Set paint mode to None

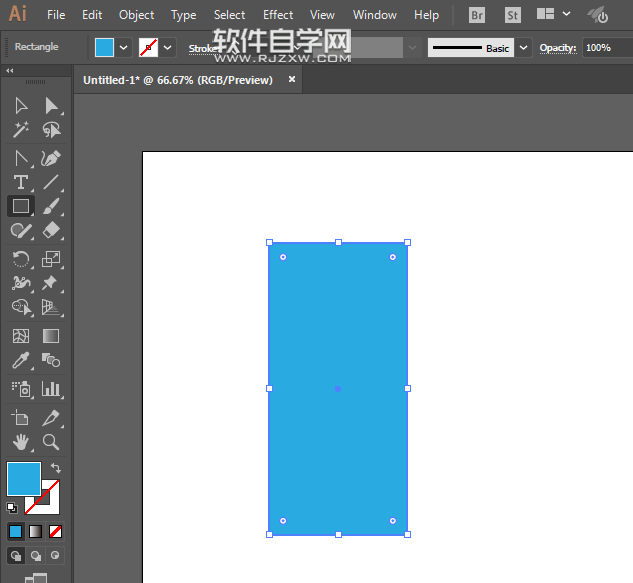point(56,531)
